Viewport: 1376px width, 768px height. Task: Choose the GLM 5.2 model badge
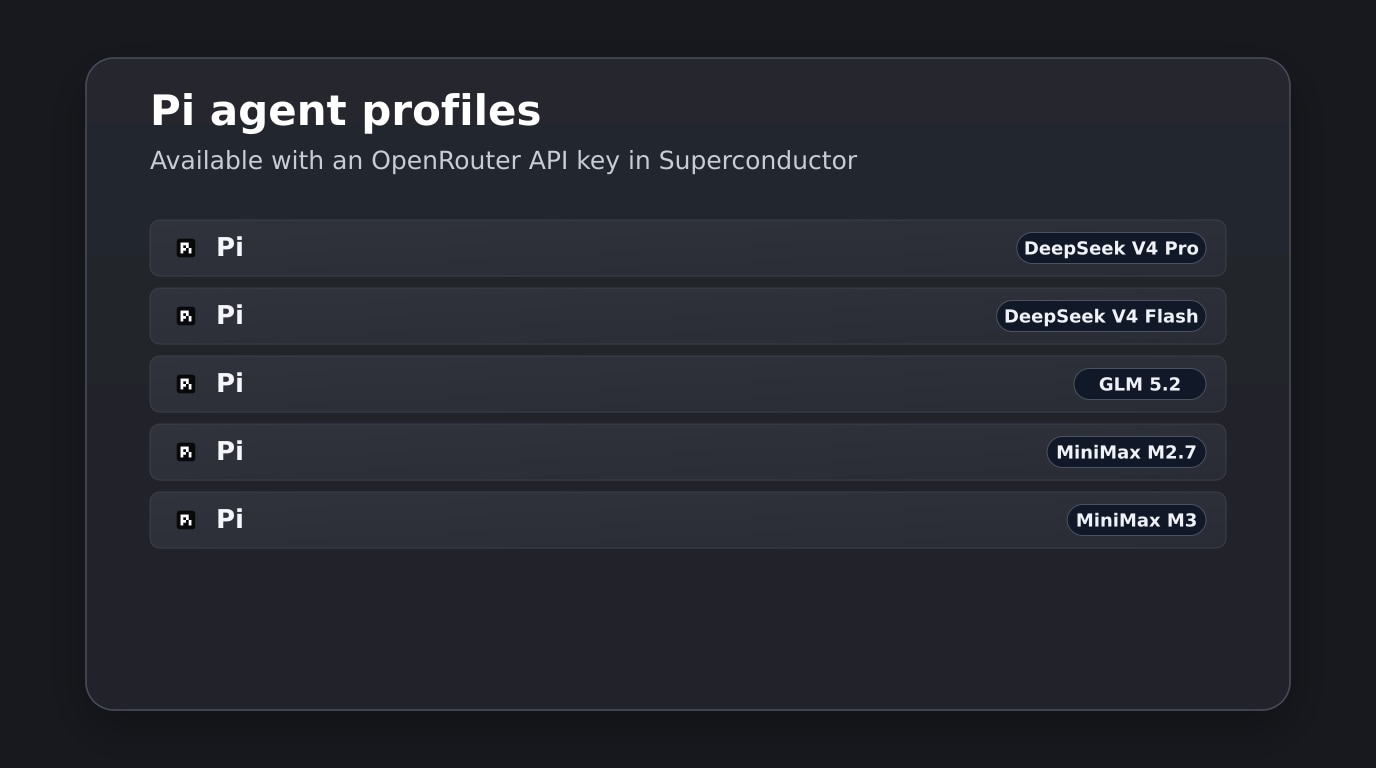point(1140,384)
